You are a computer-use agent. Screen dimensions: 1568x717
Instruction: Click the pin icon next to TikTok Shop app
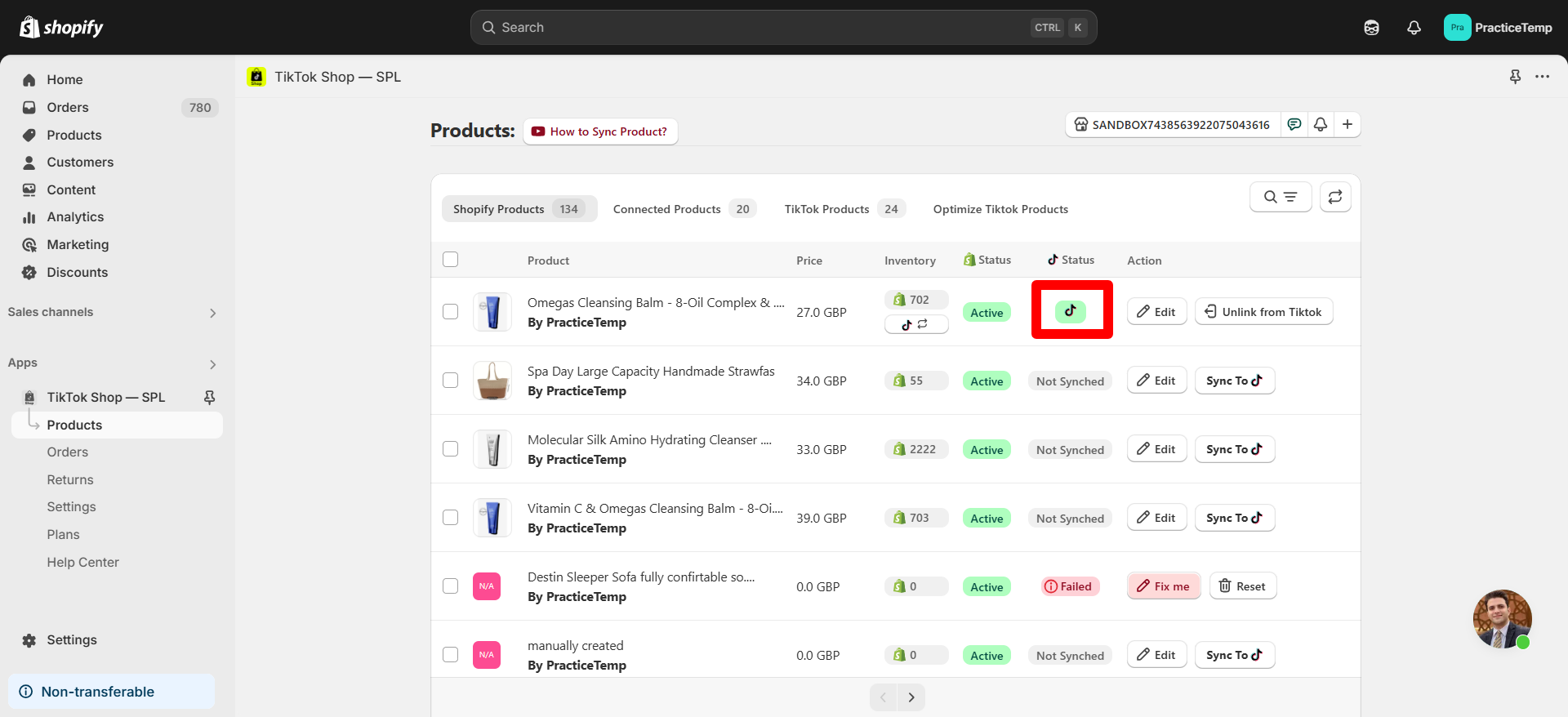(x=209, y=397)
